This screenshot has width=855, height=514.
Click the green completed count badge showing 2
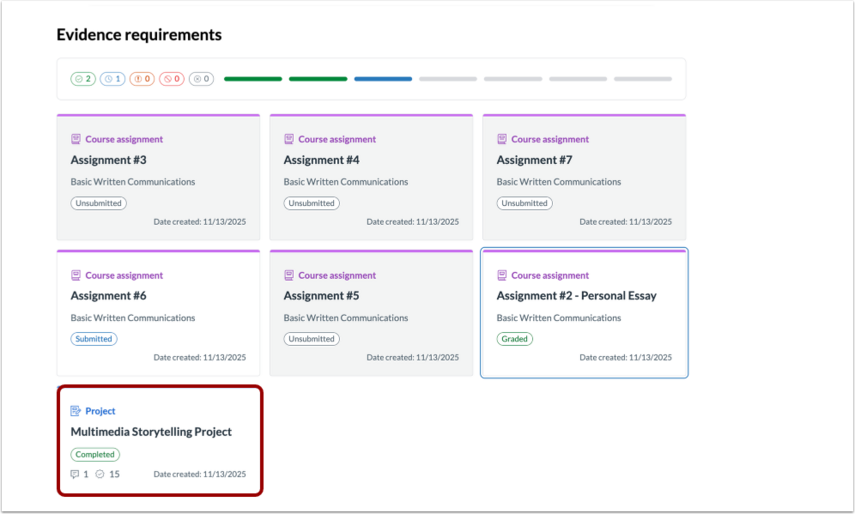(x=83, y=79)
